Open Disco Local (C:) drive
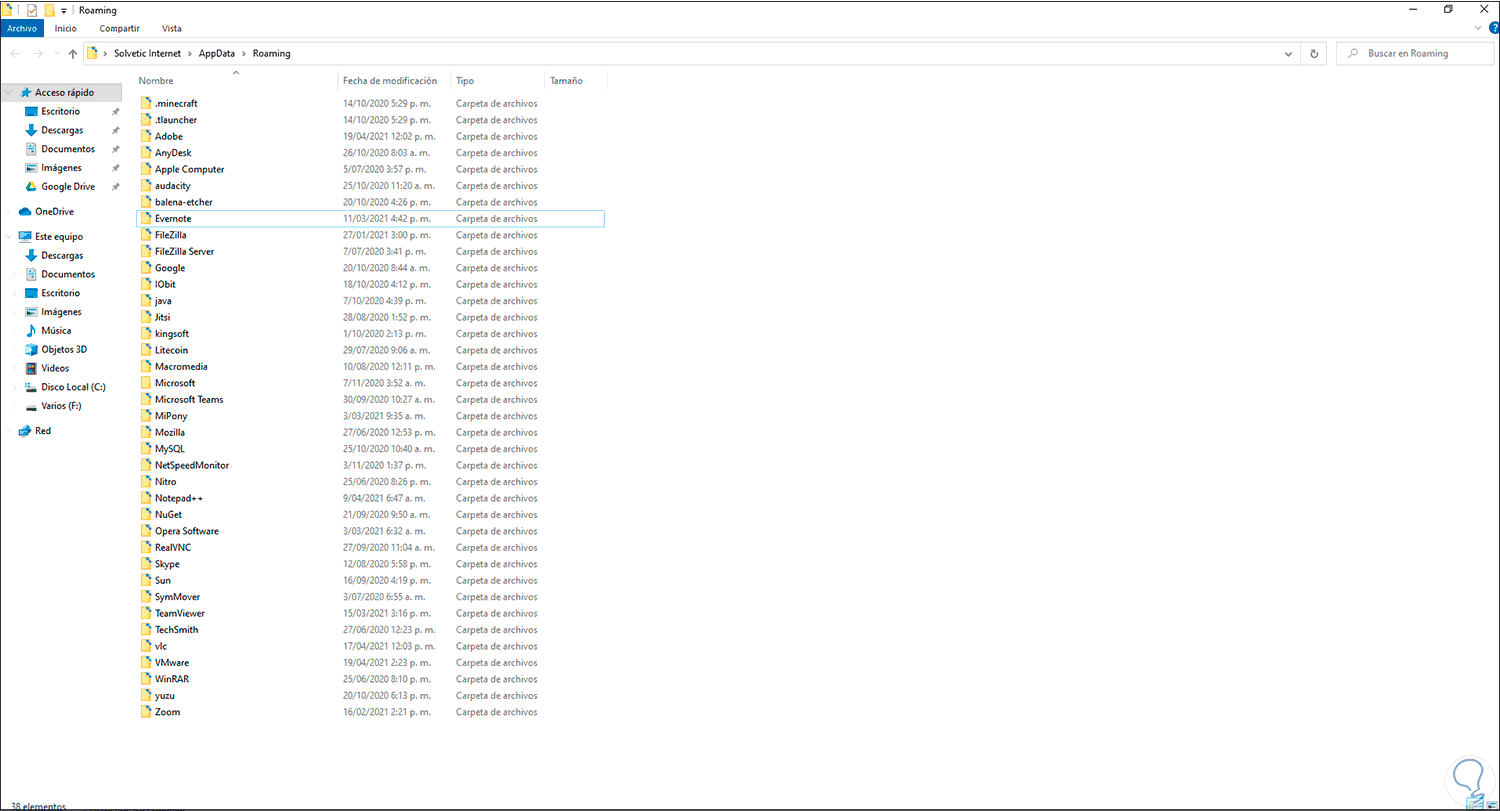The image size is (1500, 811). point(73,387)
